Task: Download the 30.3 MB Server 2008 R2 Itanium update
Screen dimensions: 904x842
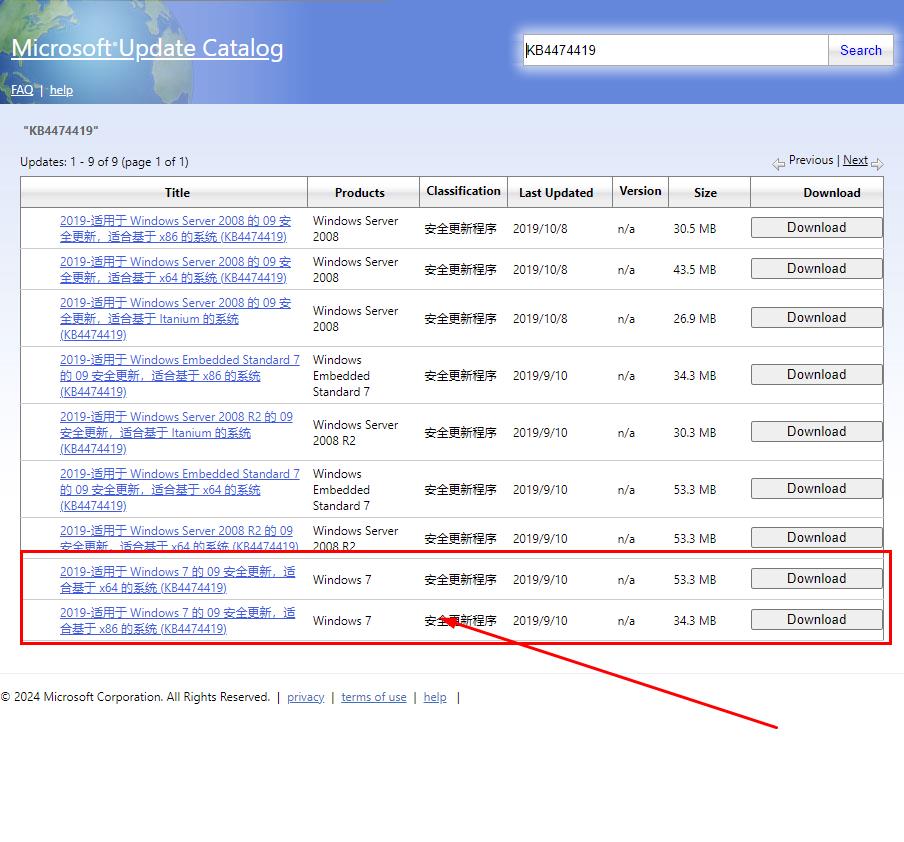Action: [816, 432]
